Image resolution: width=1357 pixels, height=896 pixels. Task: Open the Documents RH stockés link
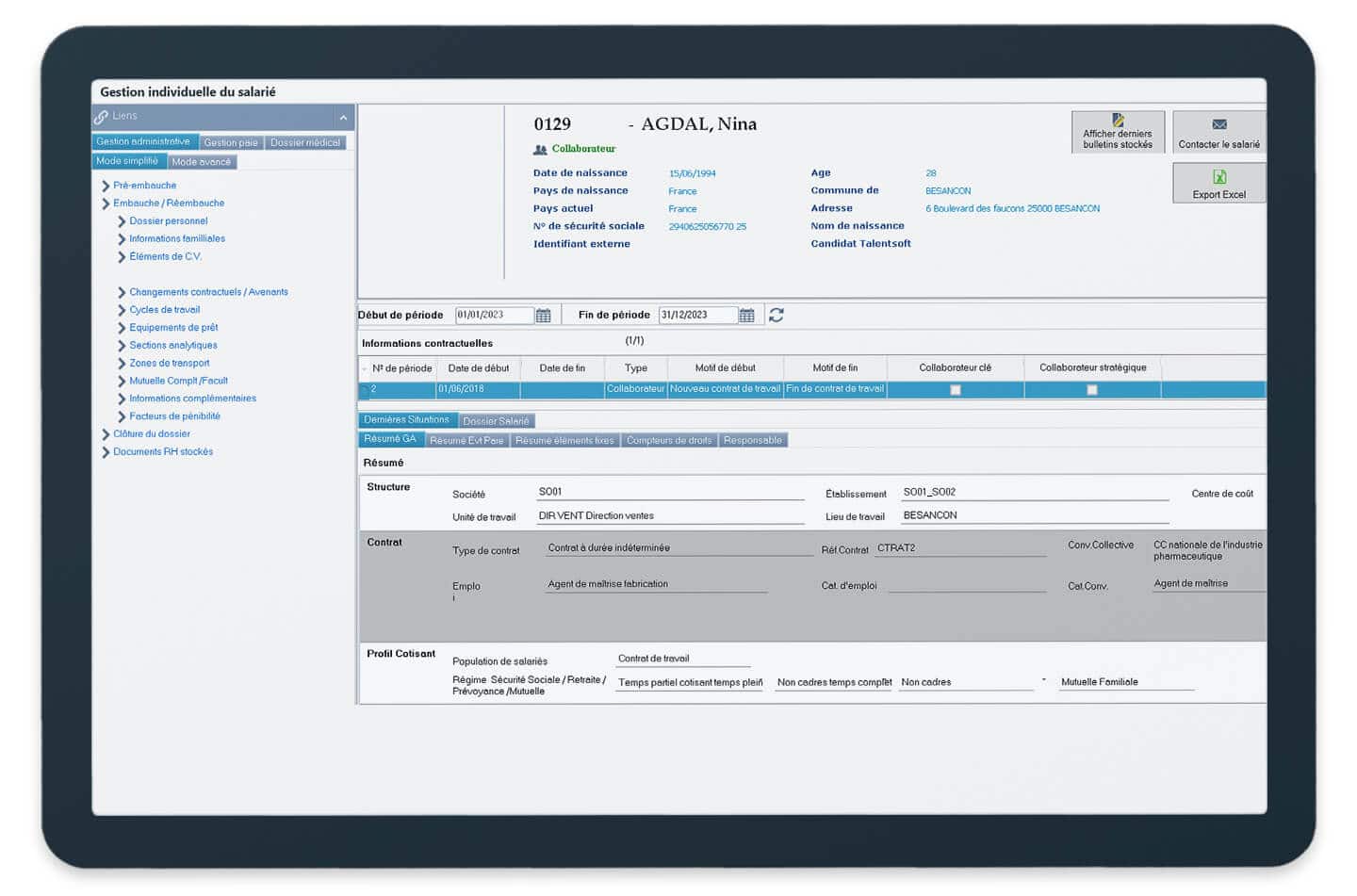click(x=163, y=452)
